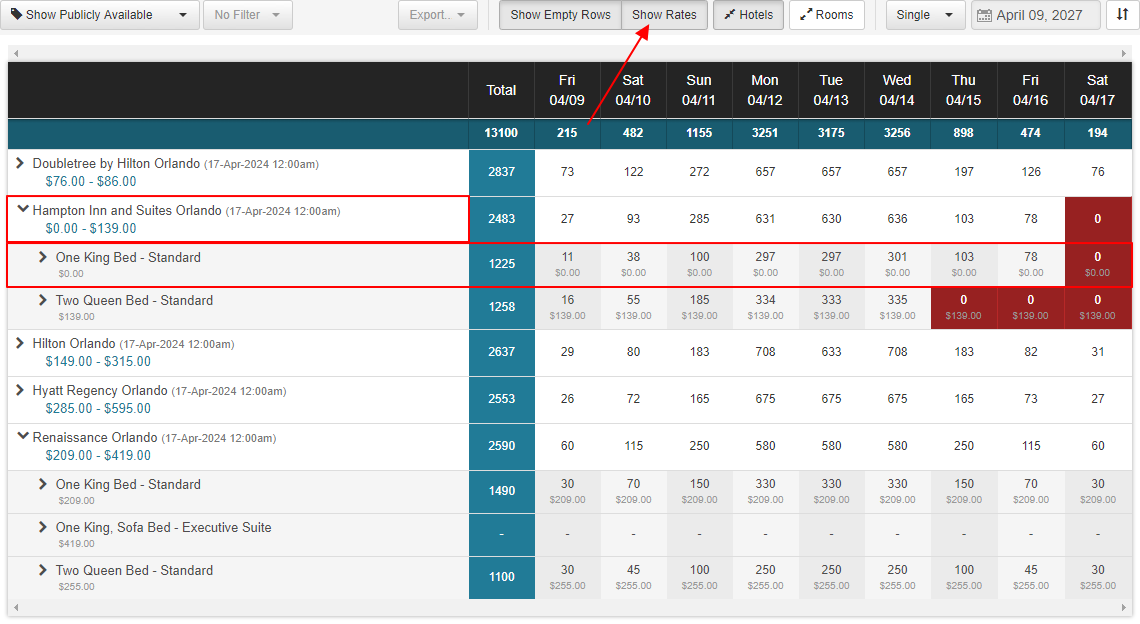Open the Single occupancy dropdown
This screenshot has height=624, width=1140.
pos(925,15)
